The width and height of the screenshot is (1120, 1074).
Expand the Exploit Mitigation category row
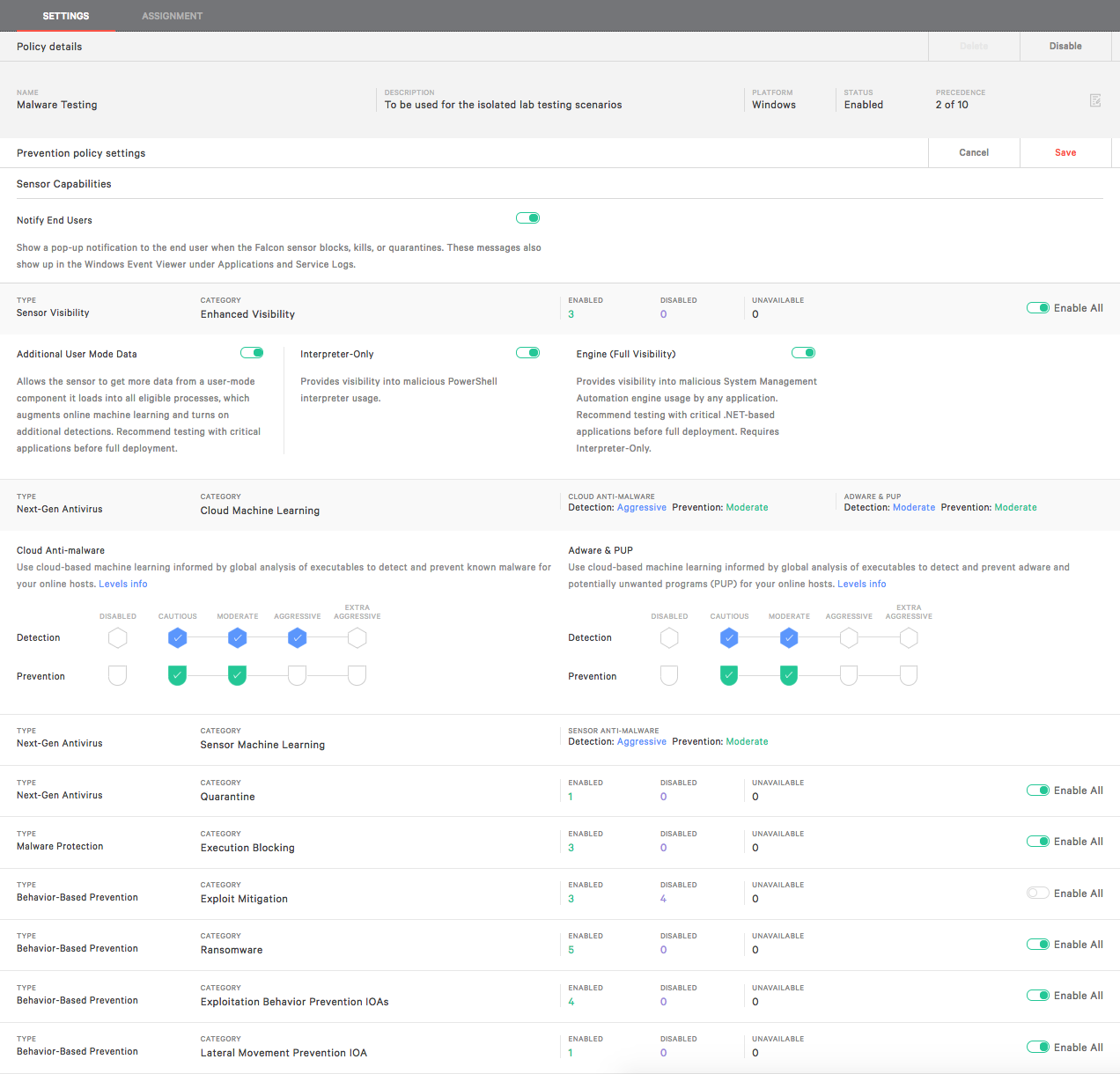click(x=560, y=894)
